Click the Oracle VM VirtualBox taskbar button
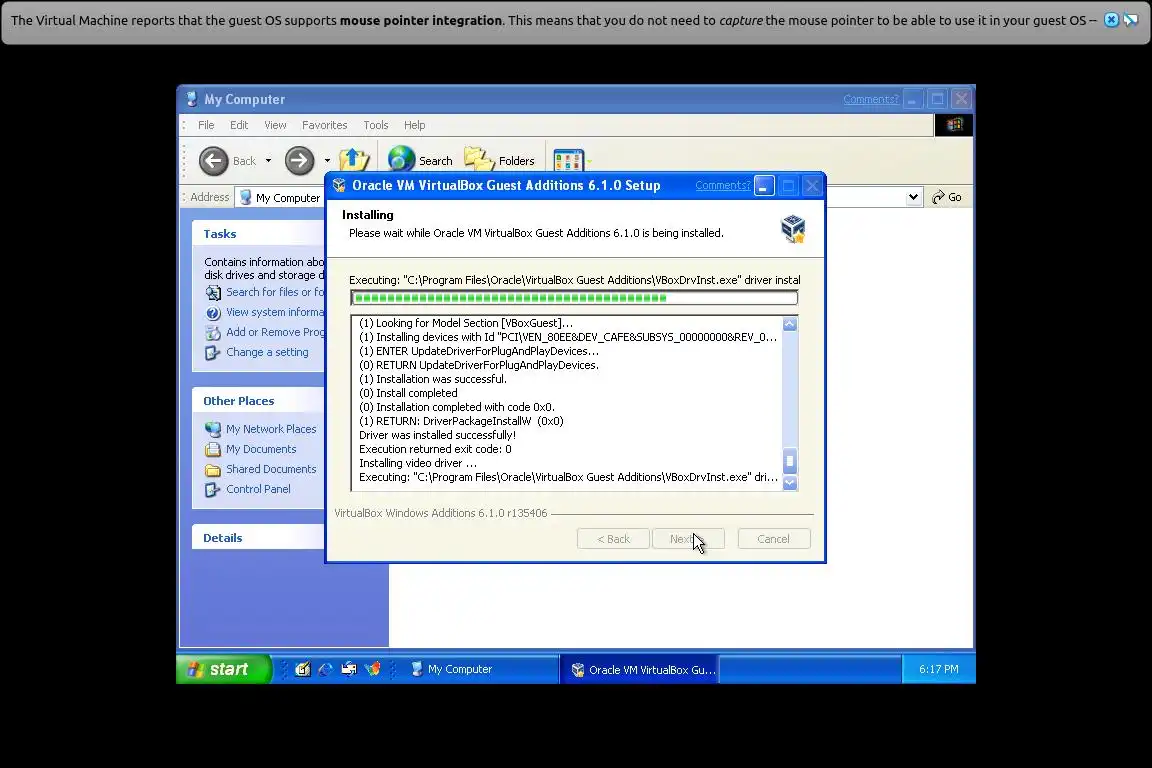1152x768 pixels. pyautogui.click(x=638, y=670)
